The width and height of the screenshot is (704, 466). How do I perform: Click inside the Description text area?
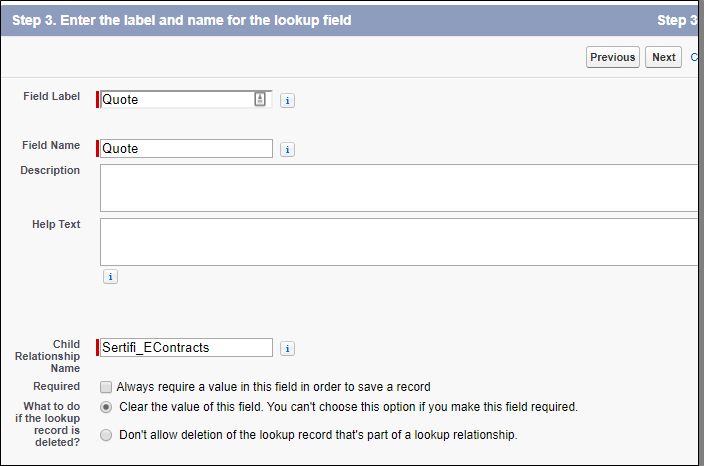(399, 188)
